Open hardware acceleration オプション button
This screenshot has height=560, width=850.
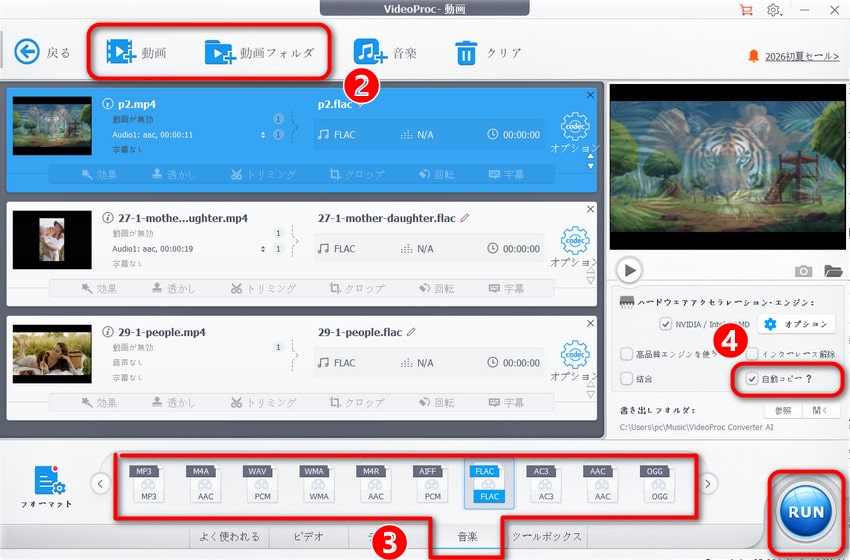pyautogui.click(x=796, y=324)
